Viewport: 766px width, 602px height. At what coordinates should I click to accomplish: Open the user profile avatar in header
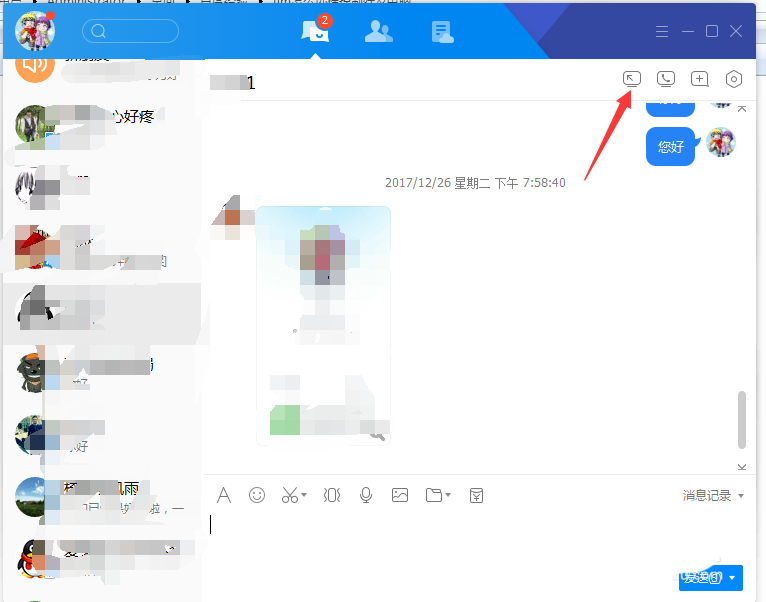[35, 31]
